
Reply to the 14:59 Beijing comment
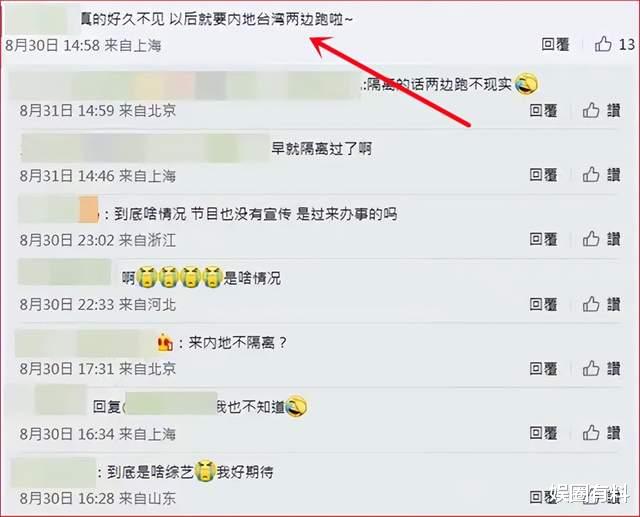[543, 110]
